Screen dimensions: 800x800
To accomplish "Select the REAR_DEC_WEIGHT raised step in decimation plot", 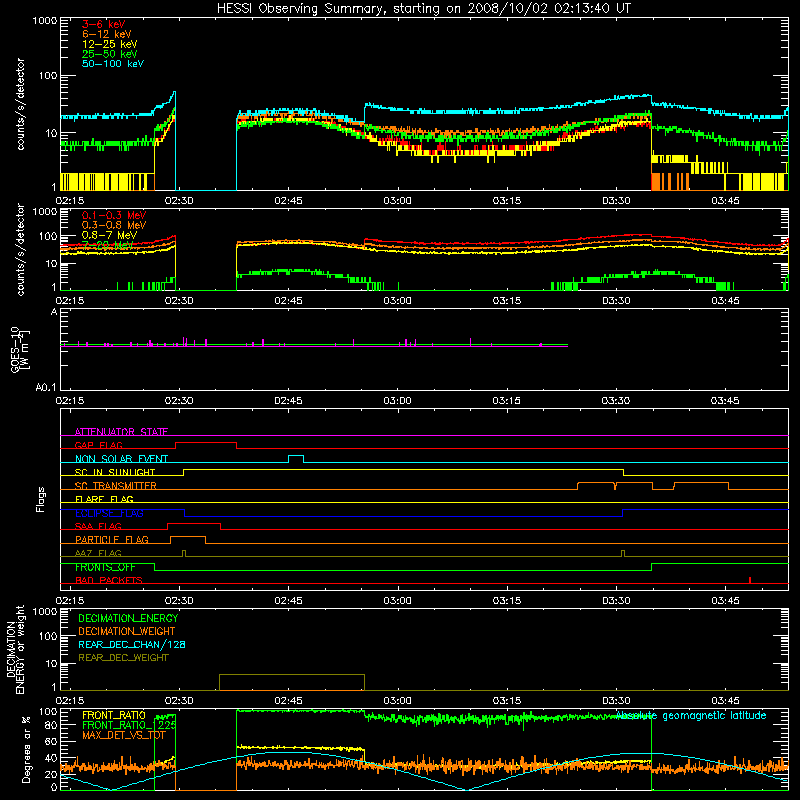I will pos(292,682).
